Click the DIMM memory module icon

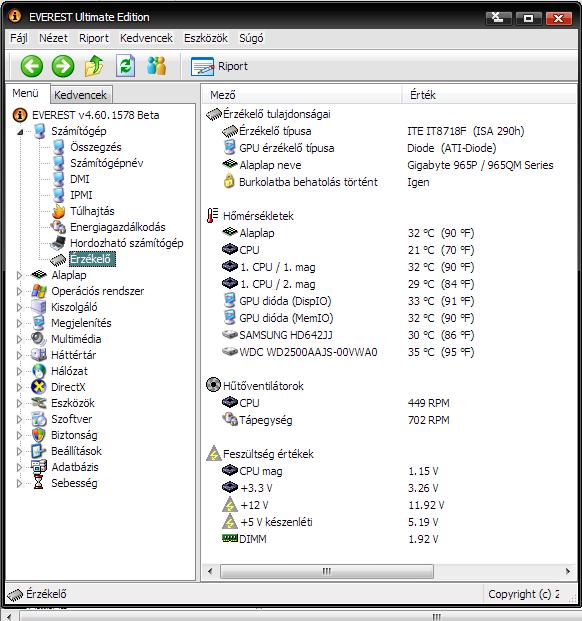click(x=230, y=539)
